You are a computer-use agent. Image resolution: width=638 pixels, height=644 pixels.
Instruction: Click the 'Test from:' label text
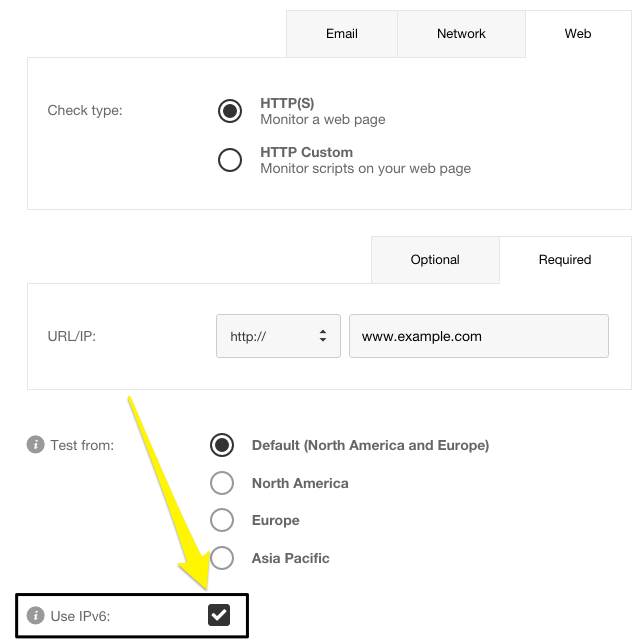[82, 445]
